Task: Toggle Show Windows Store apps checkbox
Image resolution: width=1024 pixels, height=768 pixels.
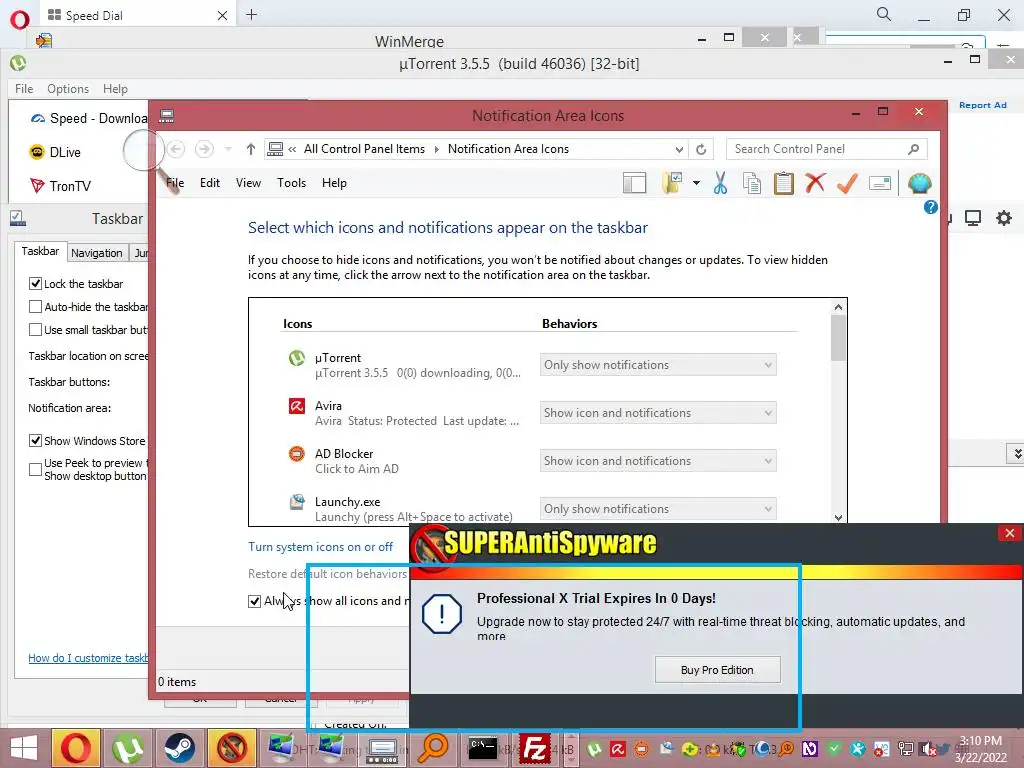Action: pyautogui.click(x=35, y=441)
